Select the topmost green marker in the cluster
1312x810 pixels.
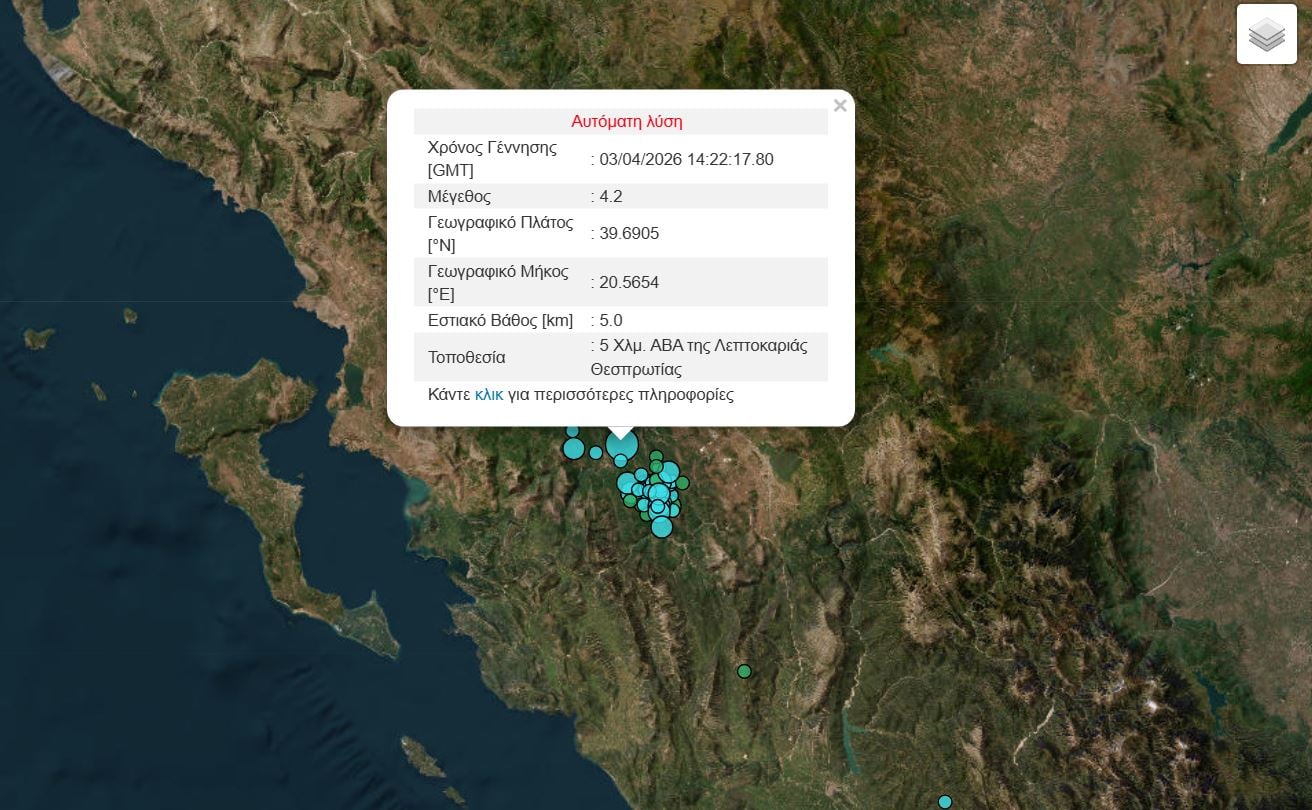pyautogui.click(x=656, y=457)
